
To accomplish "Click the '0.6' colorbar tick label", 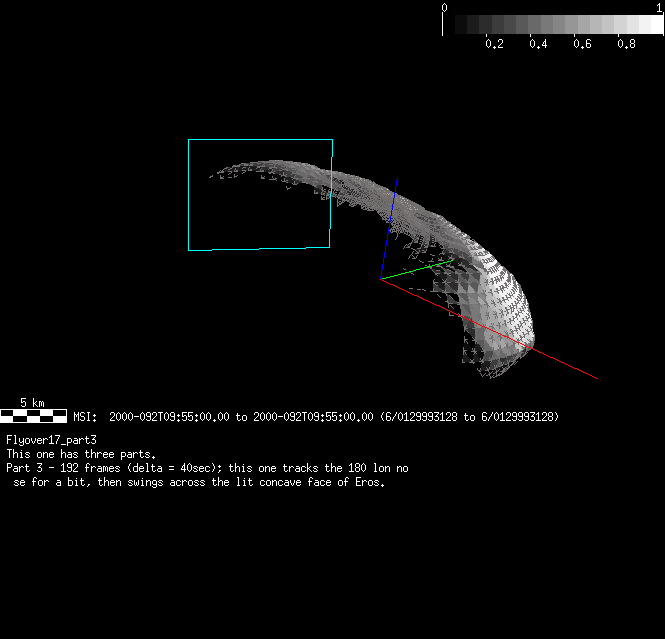I will point(582,44).
